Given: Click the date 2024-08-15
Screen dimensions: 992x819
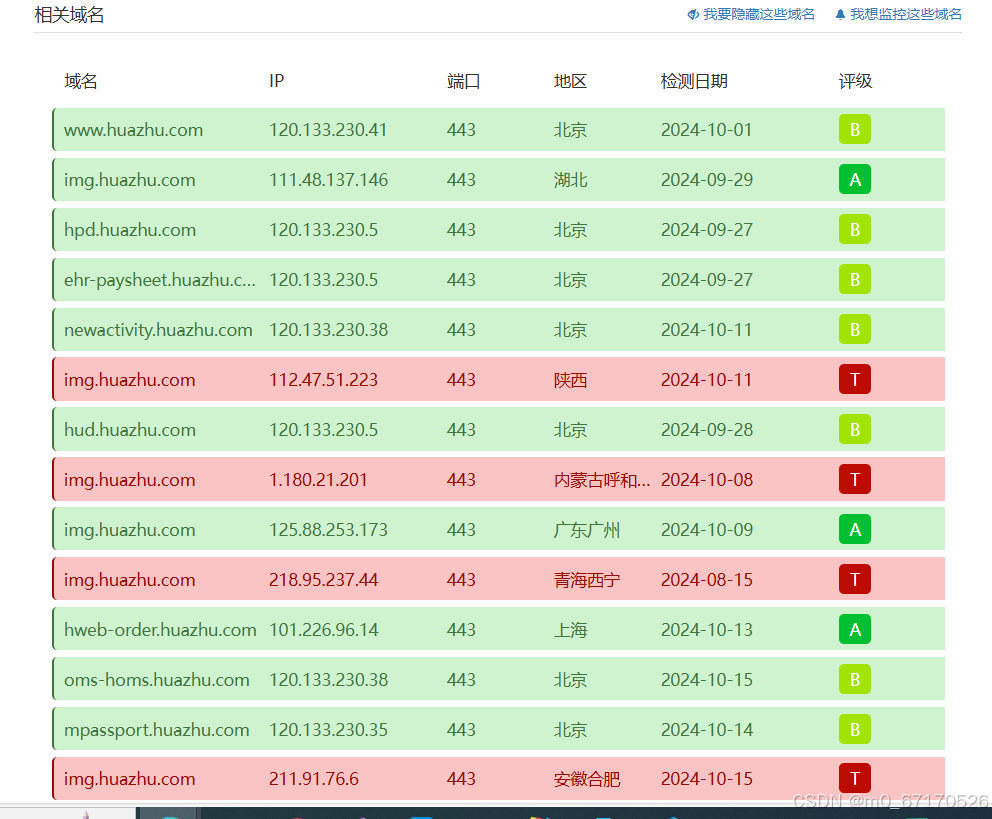Looking at the screenshot, I should tap(707, 579).
